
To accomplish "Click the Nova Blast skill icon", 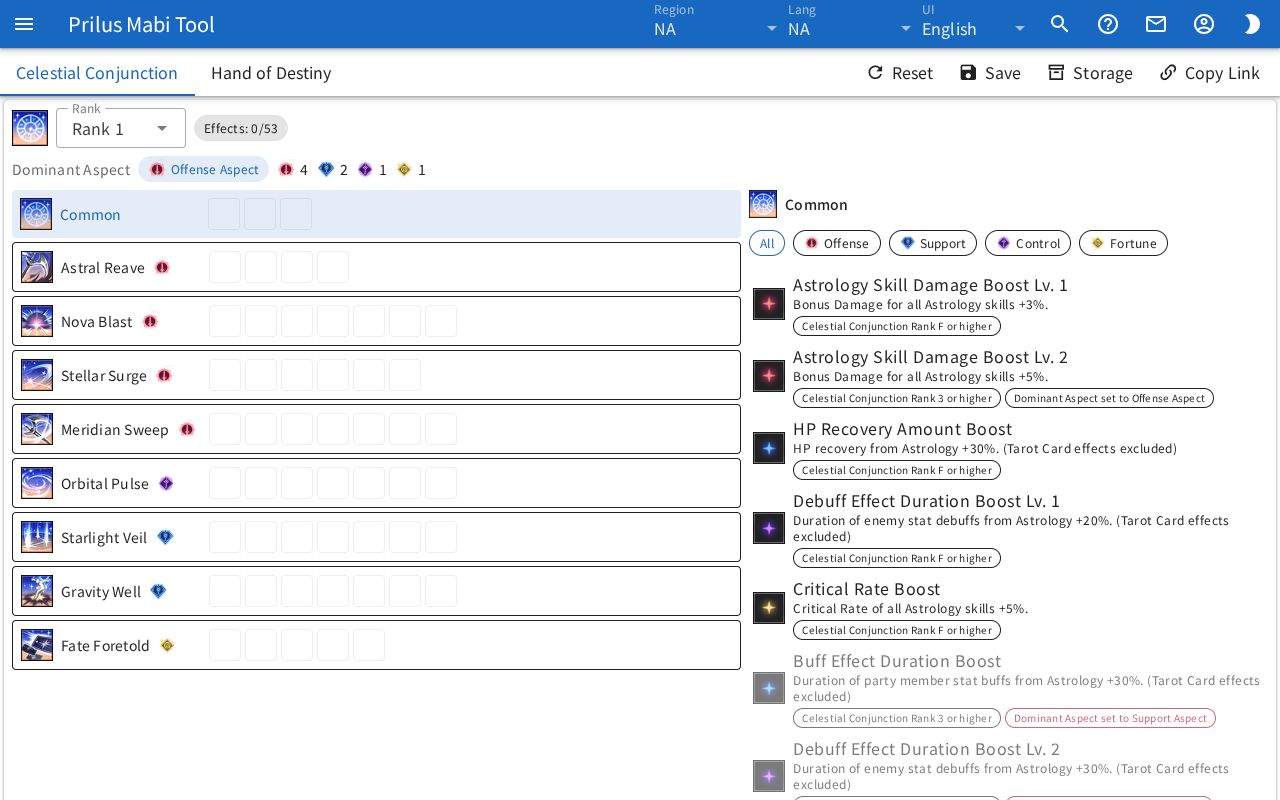I will [x=37, y=322].
